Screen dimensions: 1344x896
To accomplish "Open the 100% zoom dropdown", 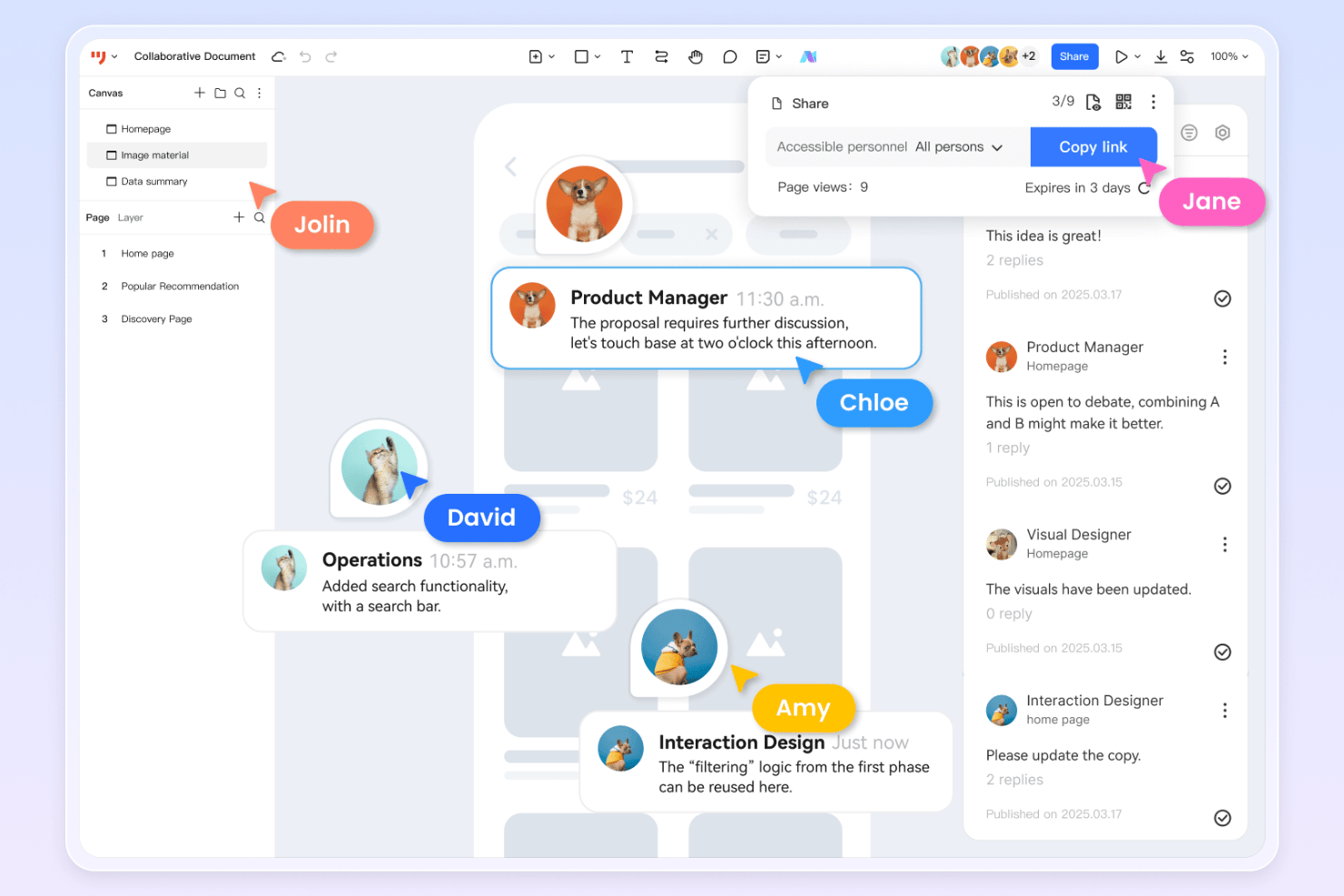I will [x=1229, y=56].
